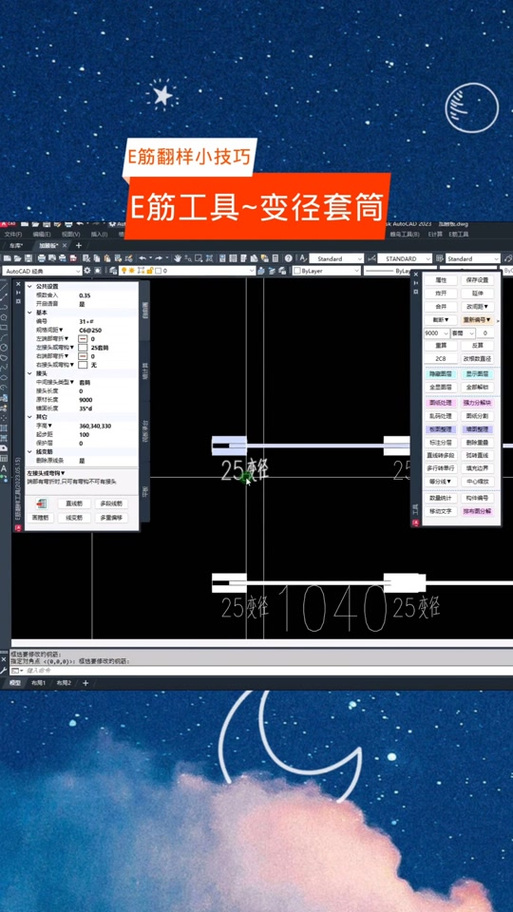Click the 保存设置 button

pyautogui.click(x=478, y=280)
